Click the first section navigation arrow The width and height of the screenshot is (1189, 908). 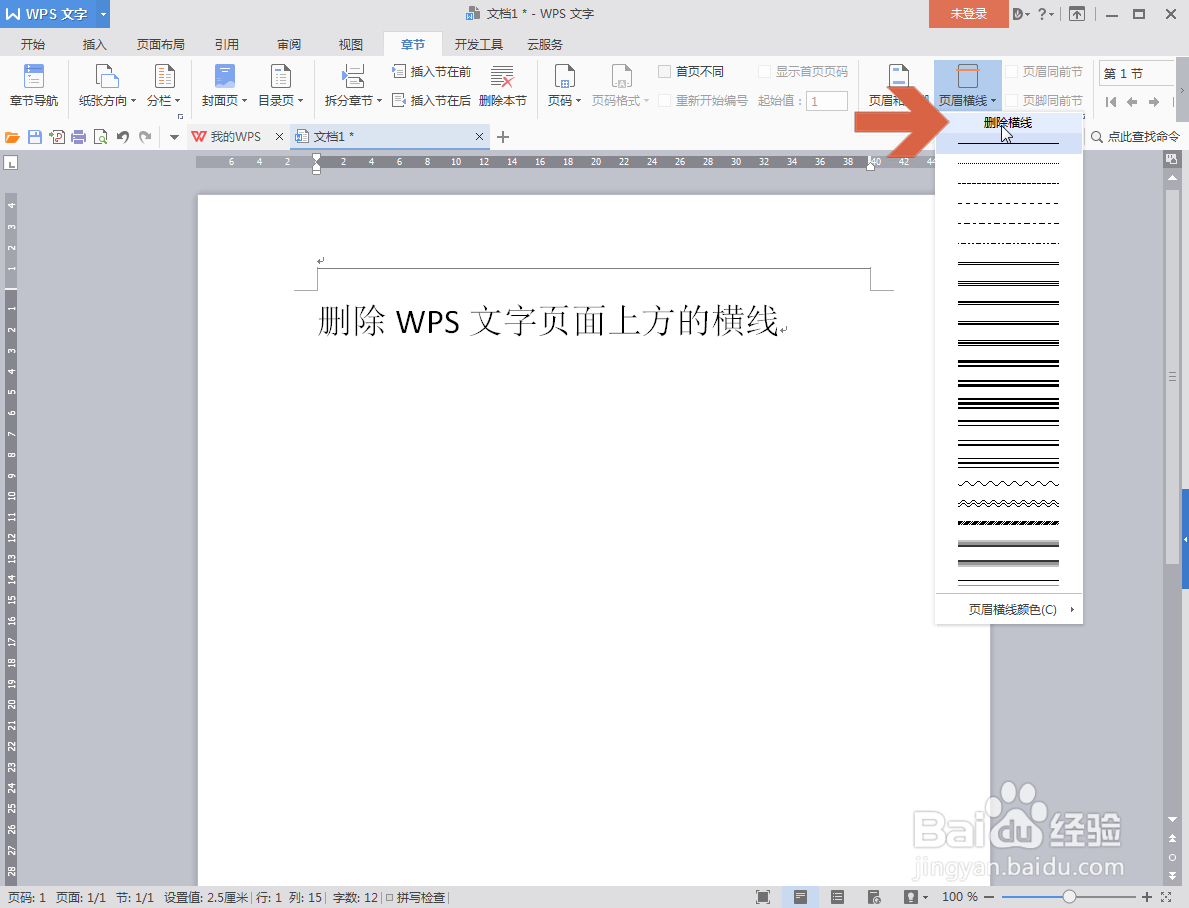coord(1111,102)
